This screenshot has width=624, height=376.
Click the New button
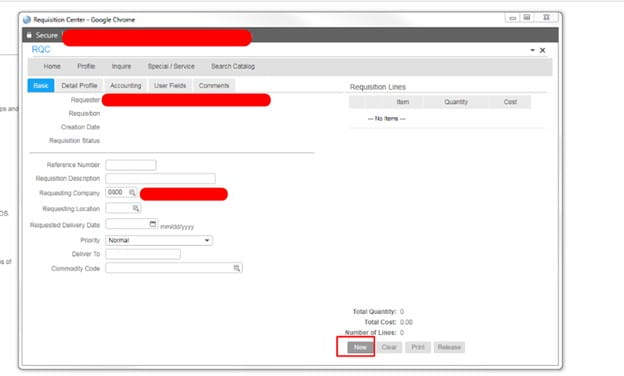pyautogui.click(x=360, y=347)
